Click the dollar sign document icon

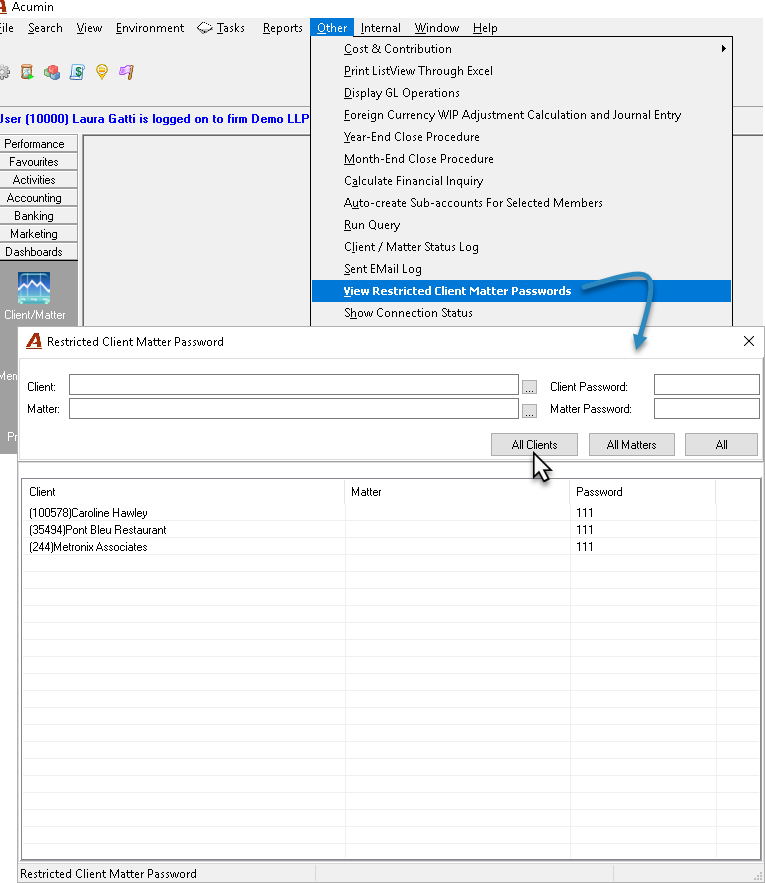77,72
